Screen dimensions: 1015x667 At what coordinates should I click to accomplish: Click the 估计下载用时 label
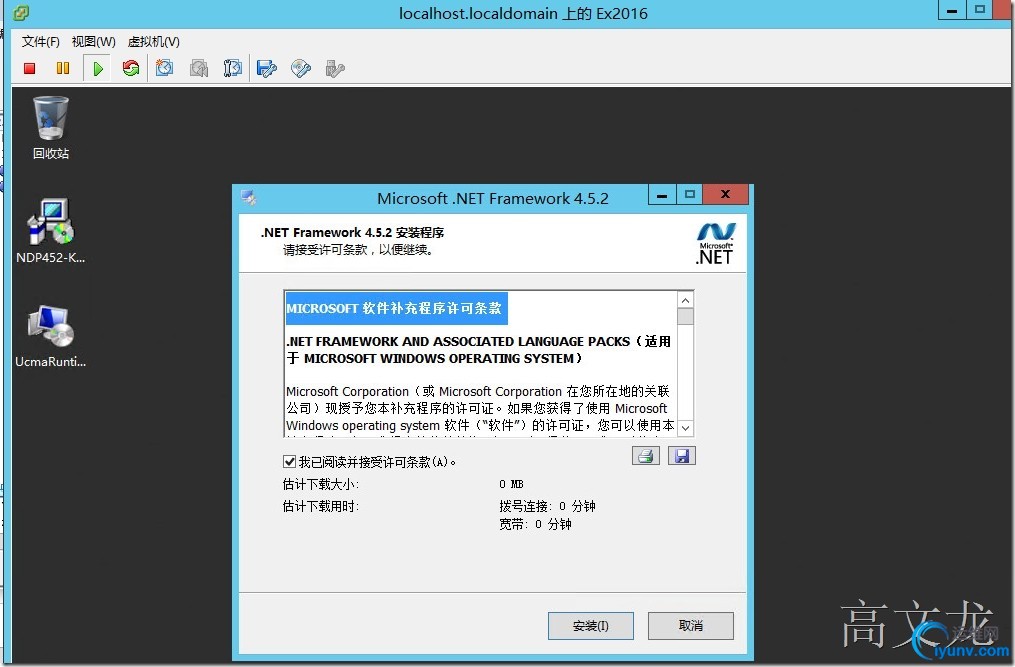(320, 506)
